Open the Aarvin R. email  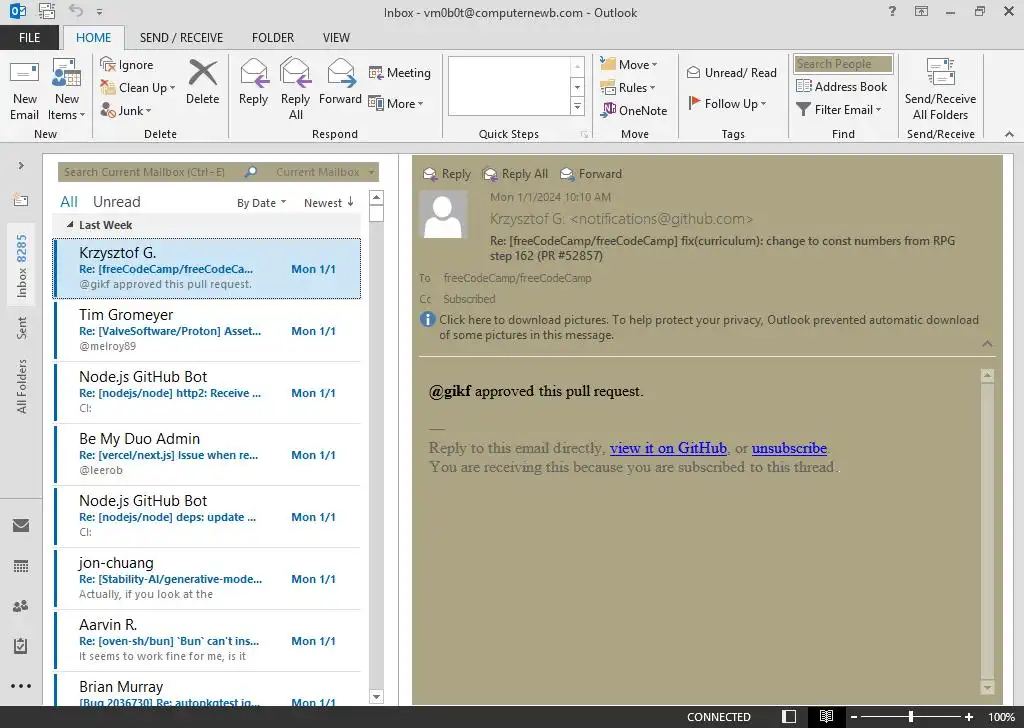(208, 641)
